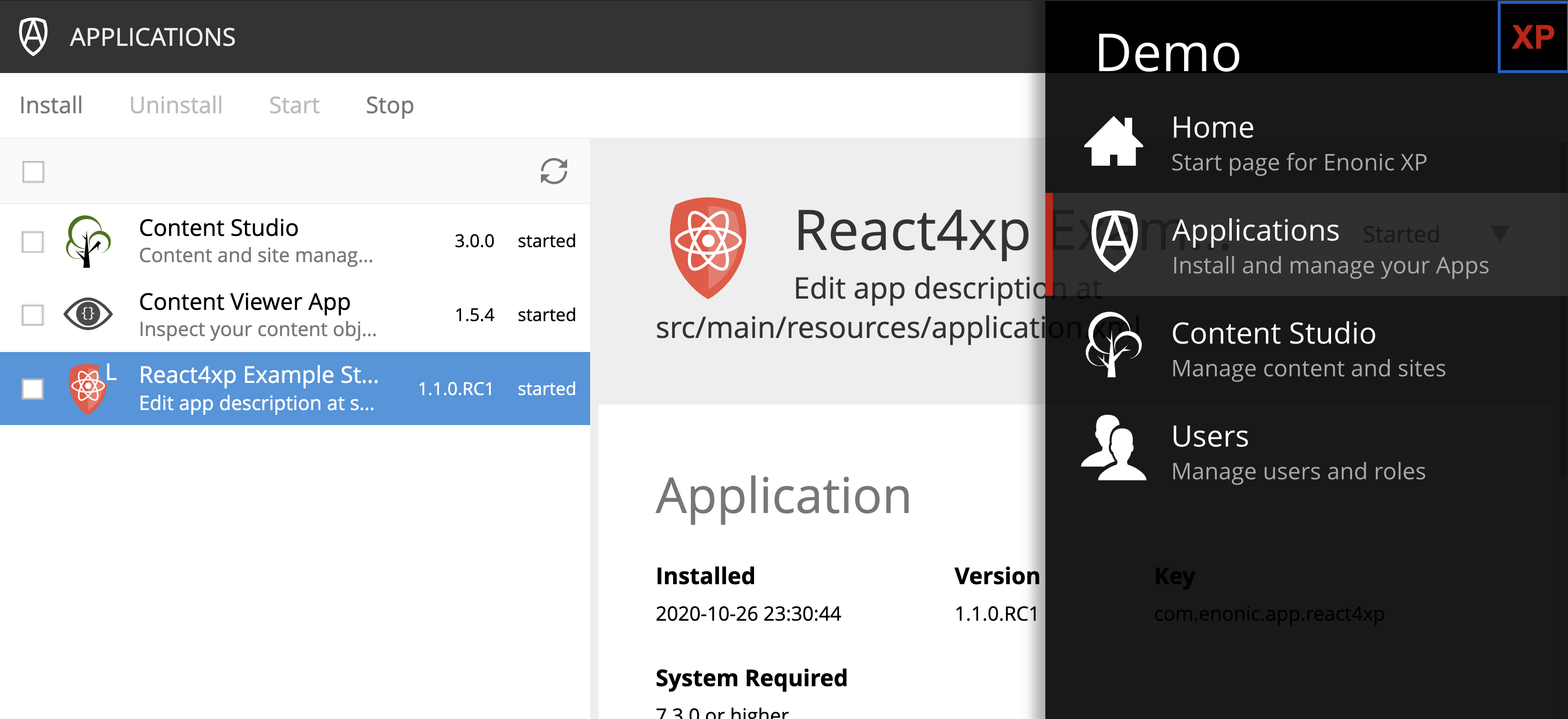Select the Content Viewer App row
This screenshot has height=719, width=1568.
[x=295, y=315]
